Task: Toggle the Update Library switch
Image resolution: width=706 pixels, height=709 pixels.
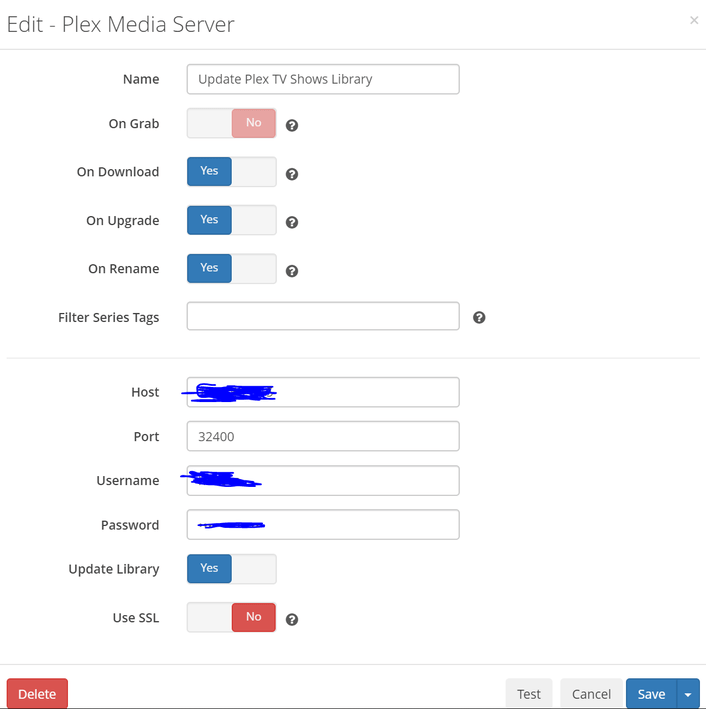Action: (232, 568)
